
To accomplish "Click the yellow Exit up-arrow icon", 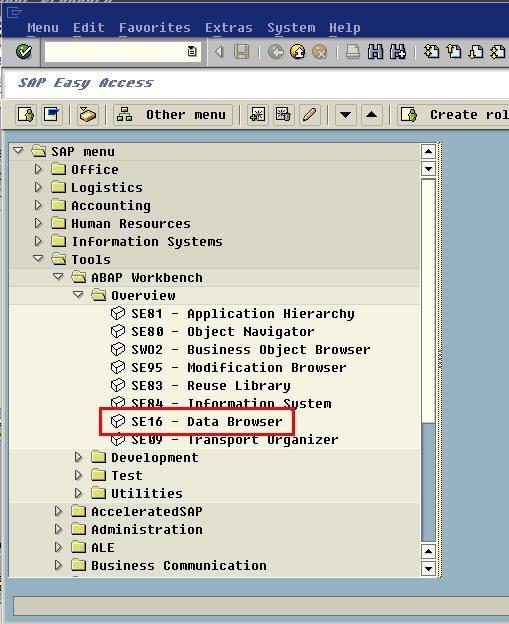I will click(298, 52).
